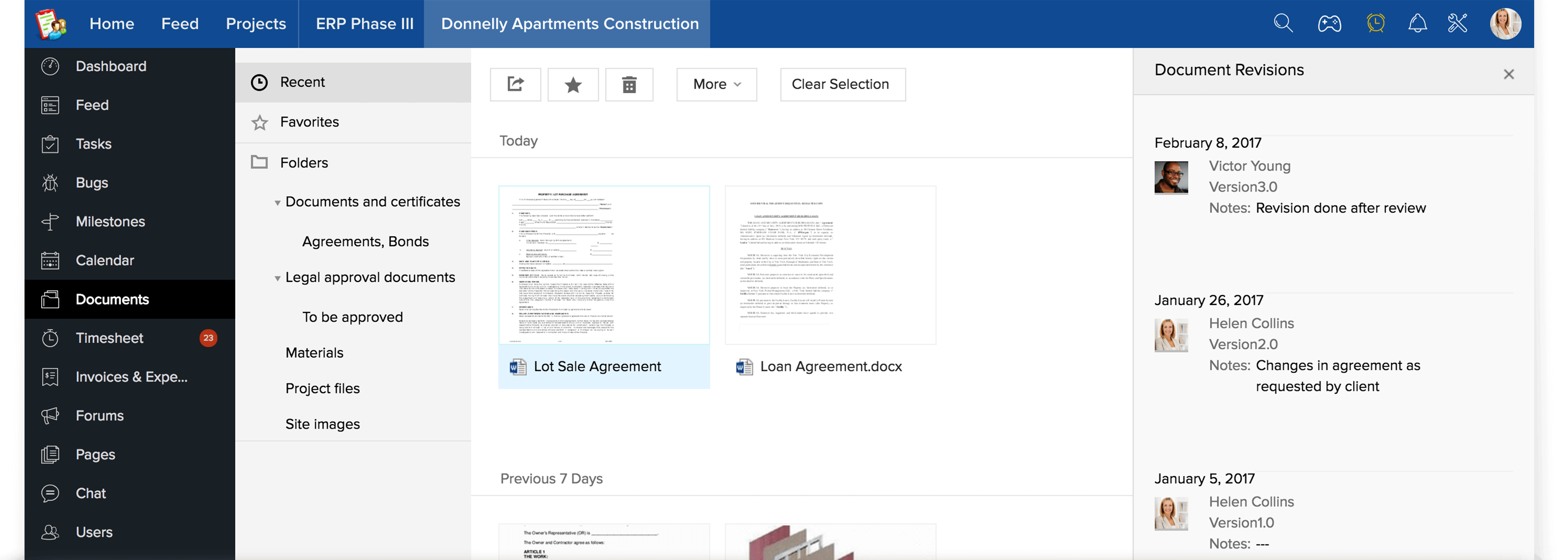Switch to ERP Phase III tab

[x=364, y=24]
